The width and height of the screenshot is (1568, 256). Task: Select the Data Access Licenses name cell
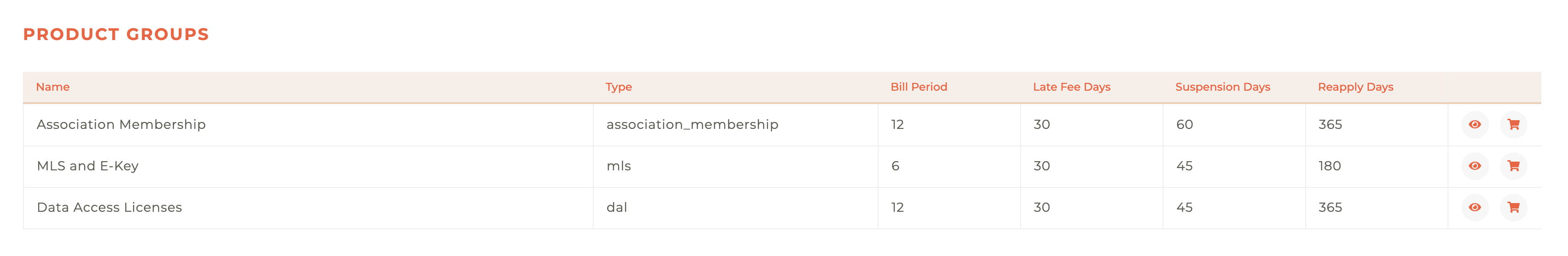pyautogui.click(x=308, y=208)
